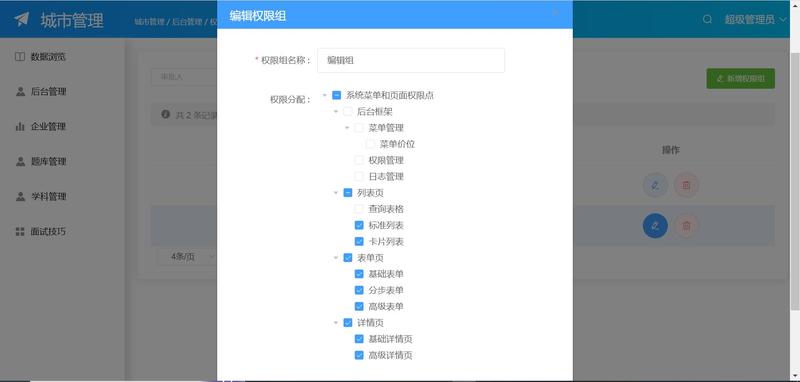This screenshot has height=382, width=800.
Task: Uncheck the 基础详情页 checkbox
Action: click(359, 339)
